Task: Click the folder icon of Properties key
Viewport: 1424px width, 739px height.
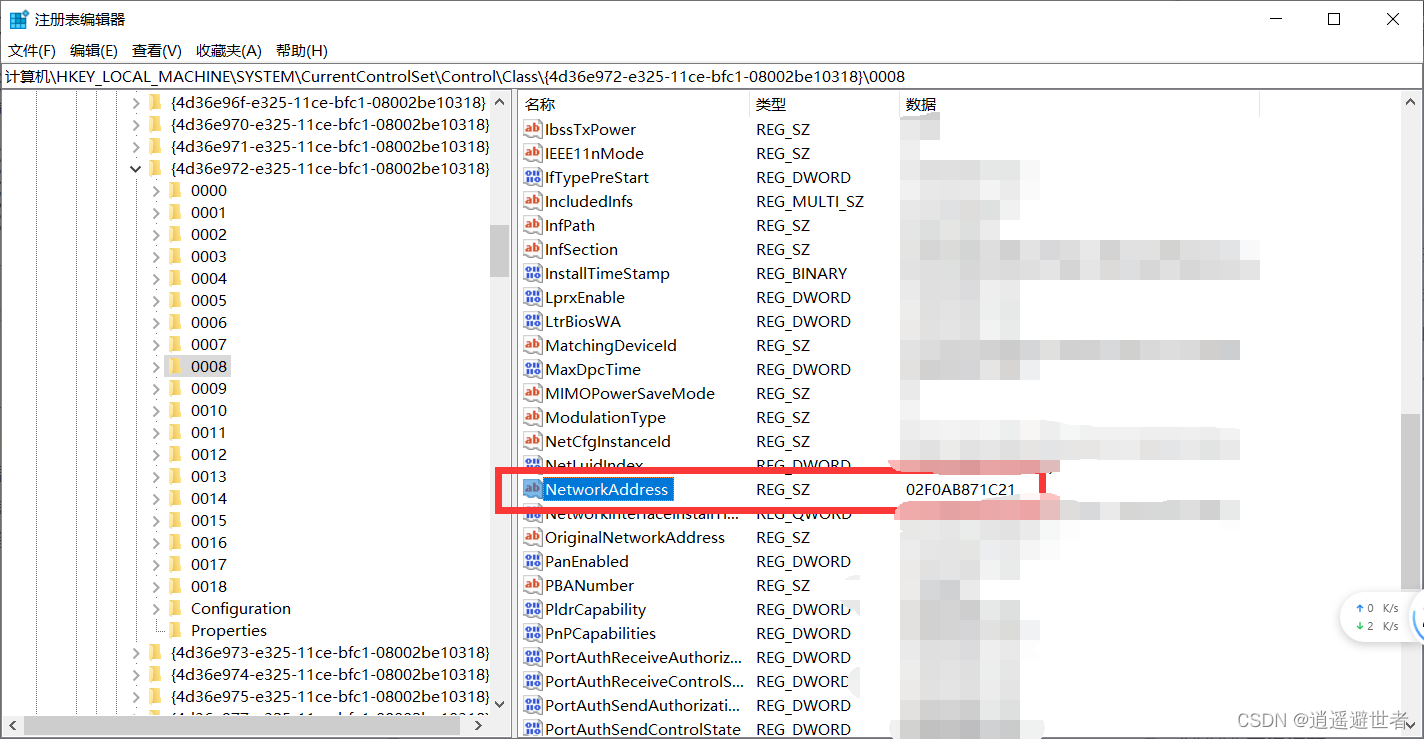Action: pyautogui.click(x=176, y=630)
